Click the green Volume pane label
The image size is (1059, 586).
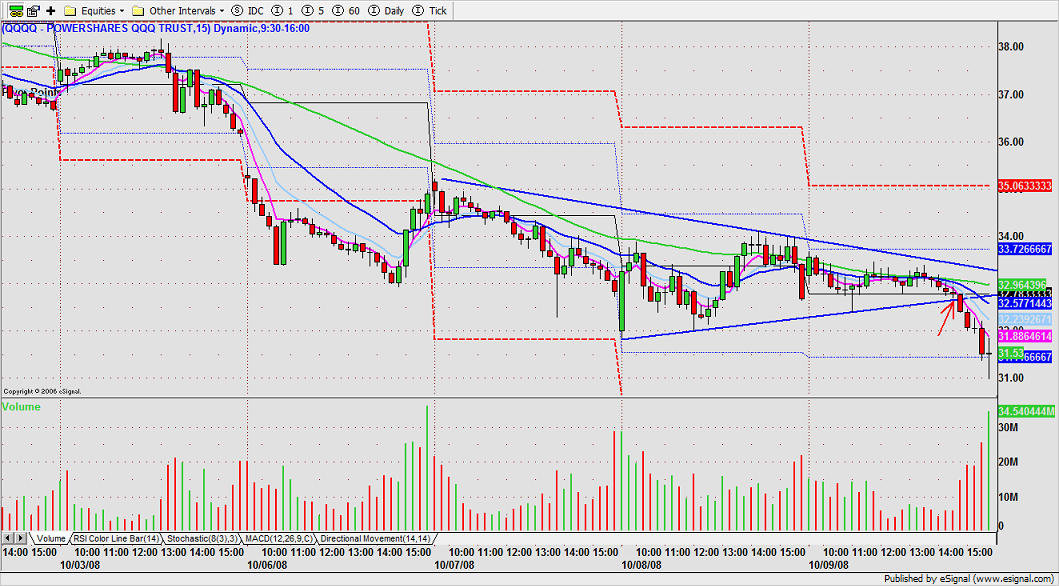click(x=21, y=407)
